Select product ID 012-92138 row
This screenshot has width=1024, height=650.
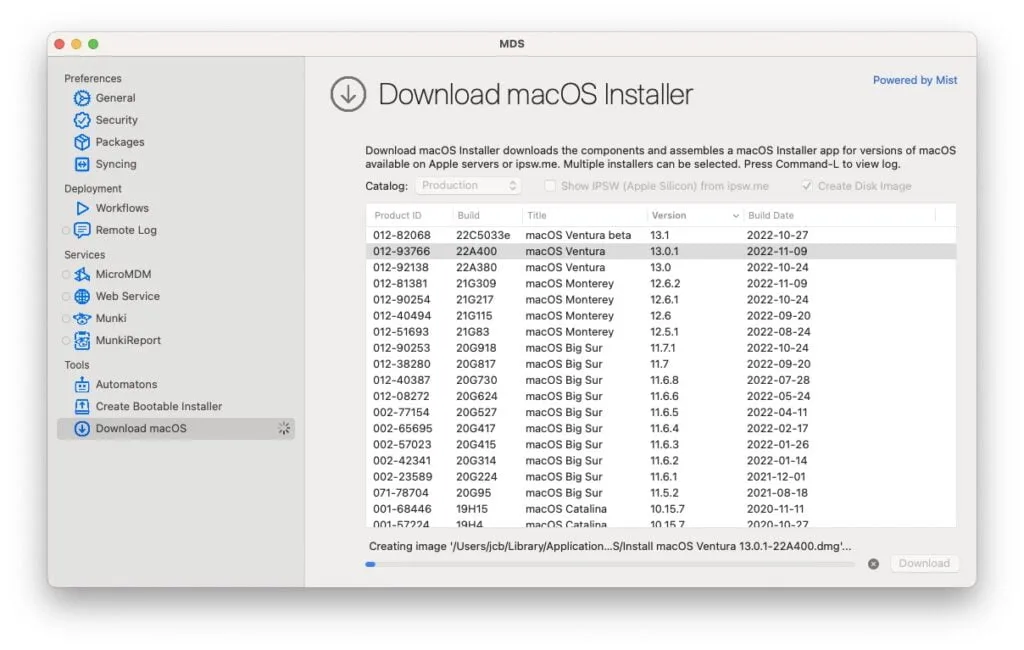(661, 268)
